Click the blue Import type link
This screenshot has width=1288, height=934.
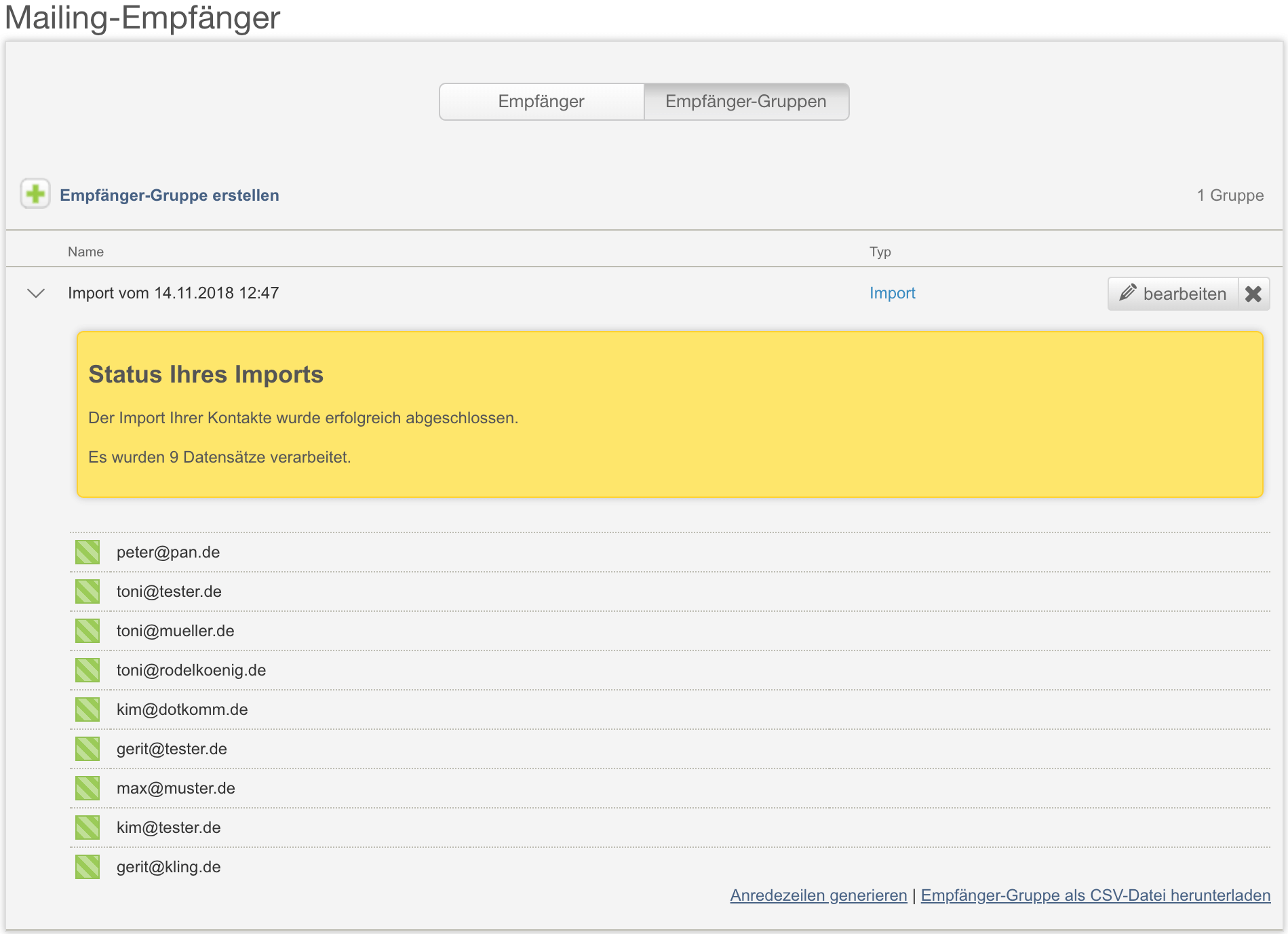click(892, 293)
